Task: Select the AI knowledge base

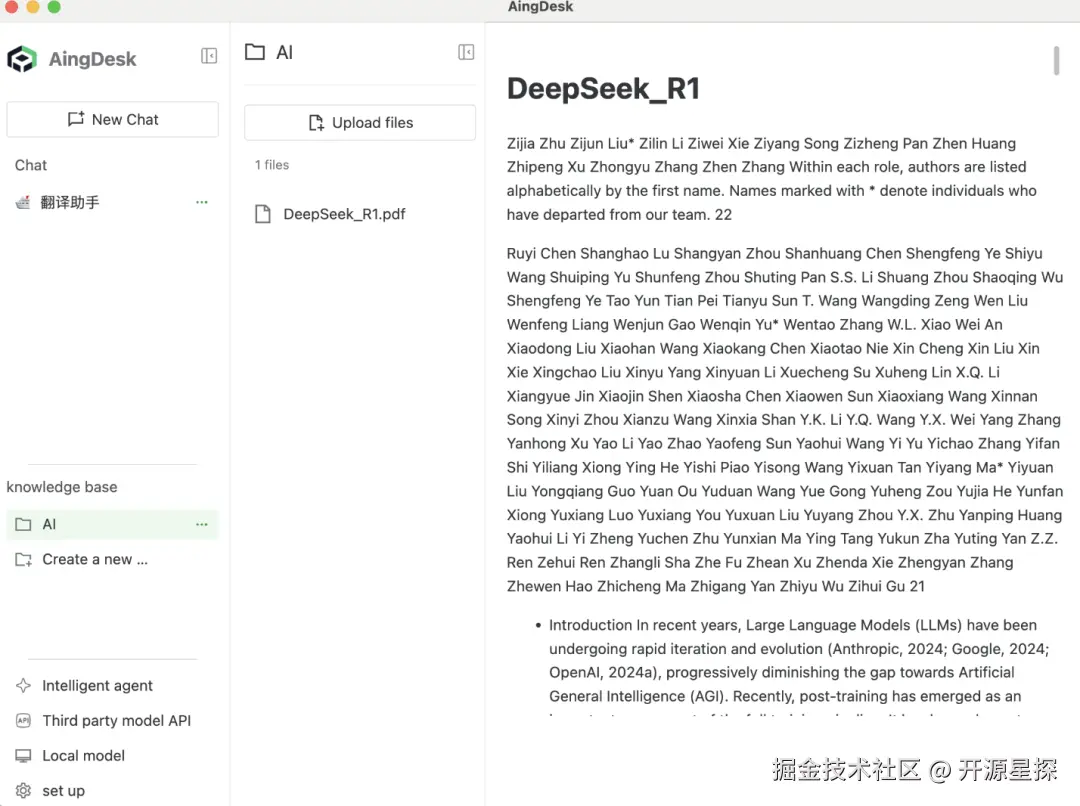Action: (x=113, y=524)
